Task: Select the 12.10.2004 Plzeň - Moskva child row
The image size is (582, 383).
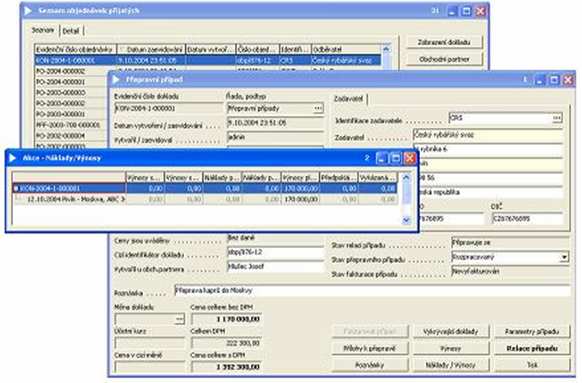Action: 205,199
